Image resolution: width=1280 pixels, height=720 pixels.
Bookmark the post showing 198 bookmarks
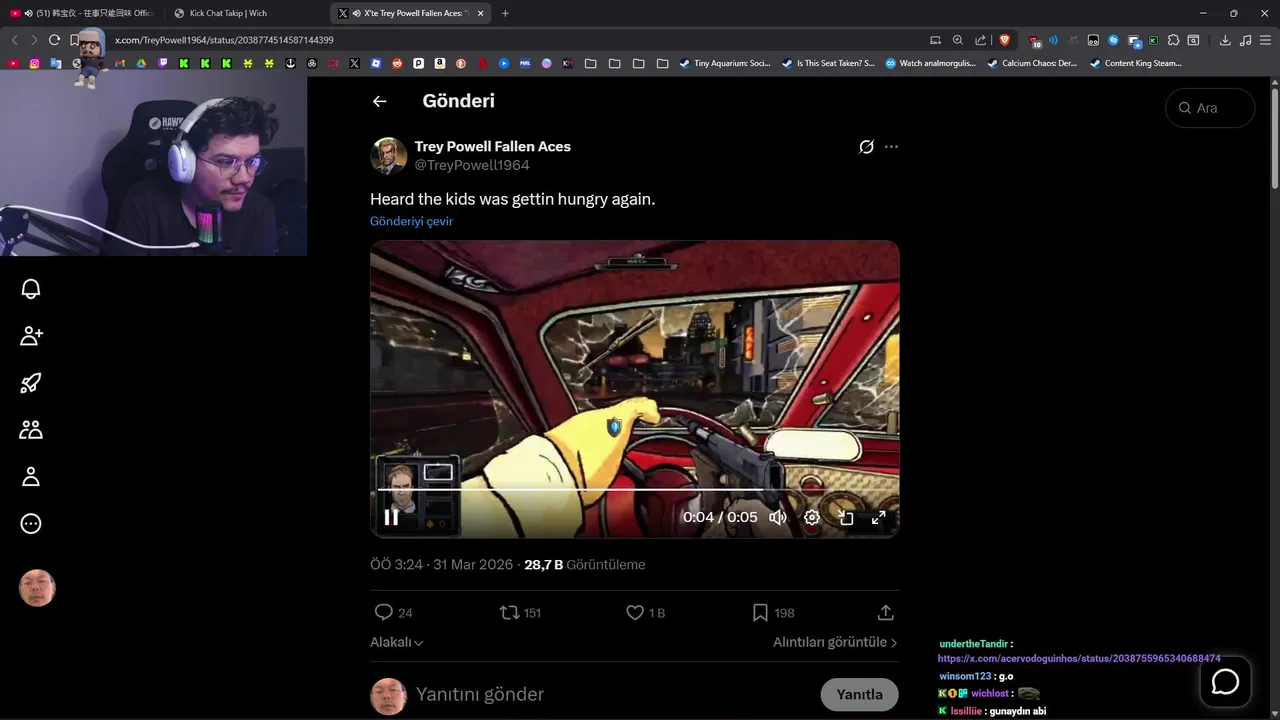(760, 612)
